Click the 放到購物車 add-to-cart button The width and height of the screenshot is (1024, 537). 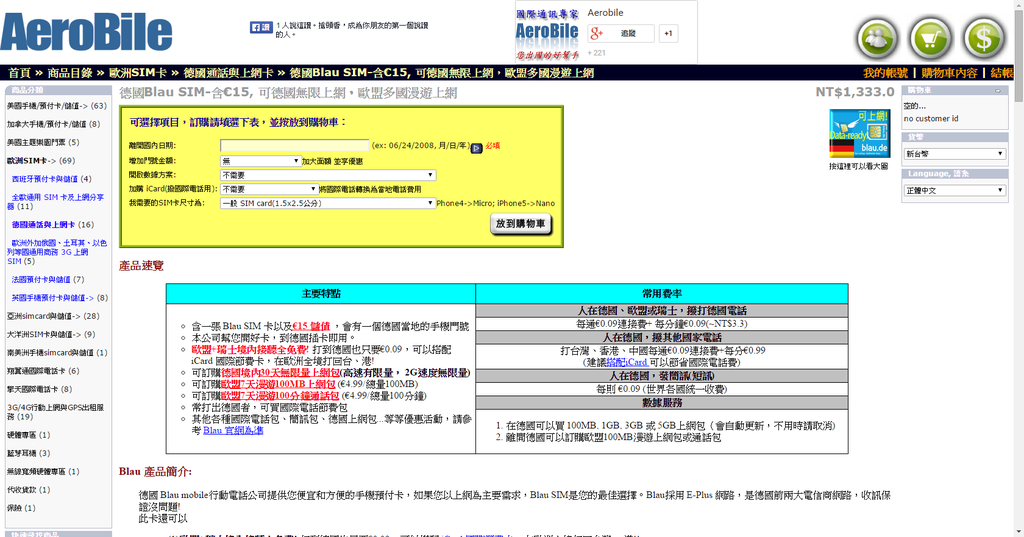point(520,224)
